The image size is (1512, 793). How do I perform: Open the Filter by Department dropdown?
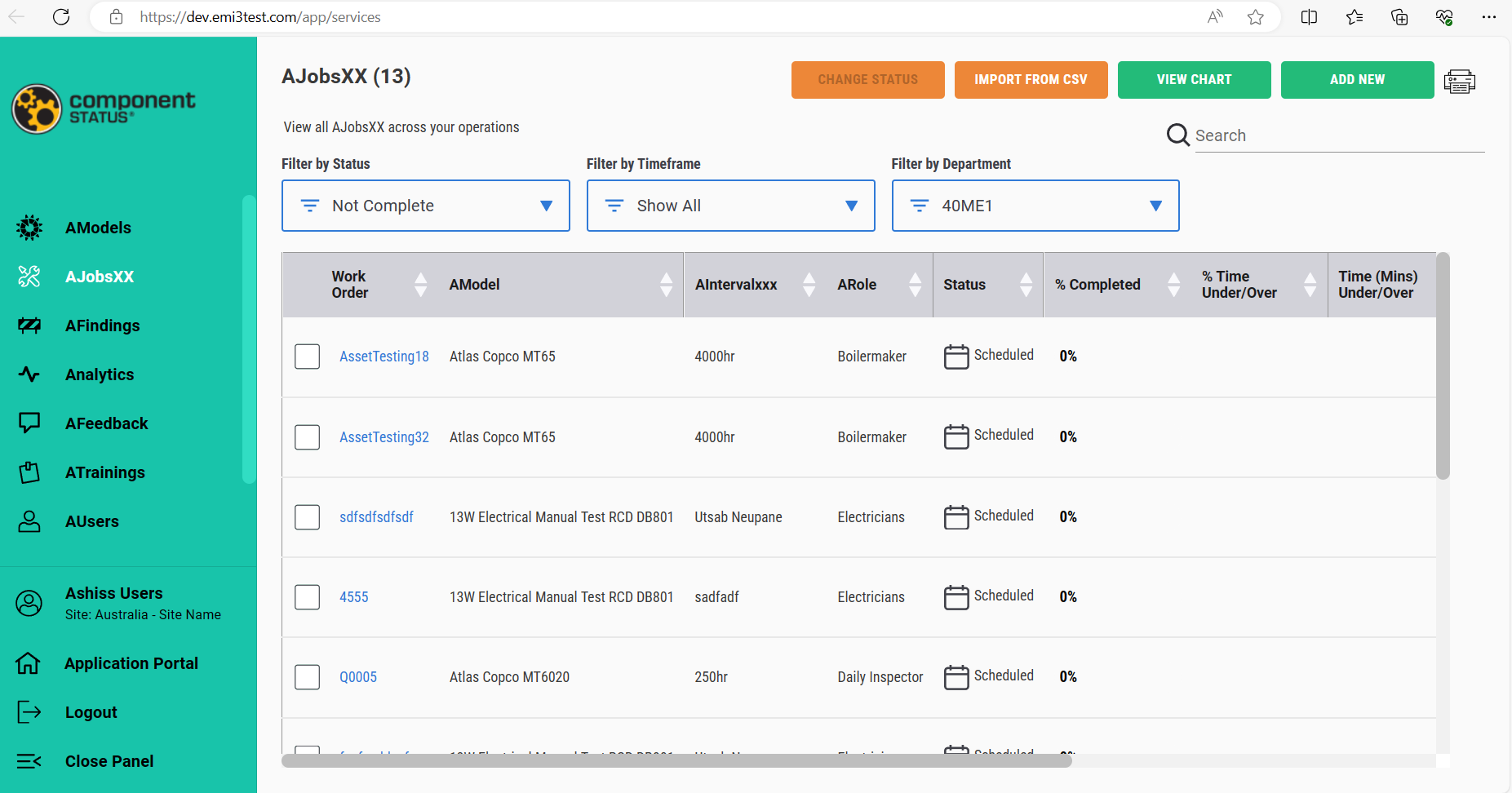click(1035, 206)
